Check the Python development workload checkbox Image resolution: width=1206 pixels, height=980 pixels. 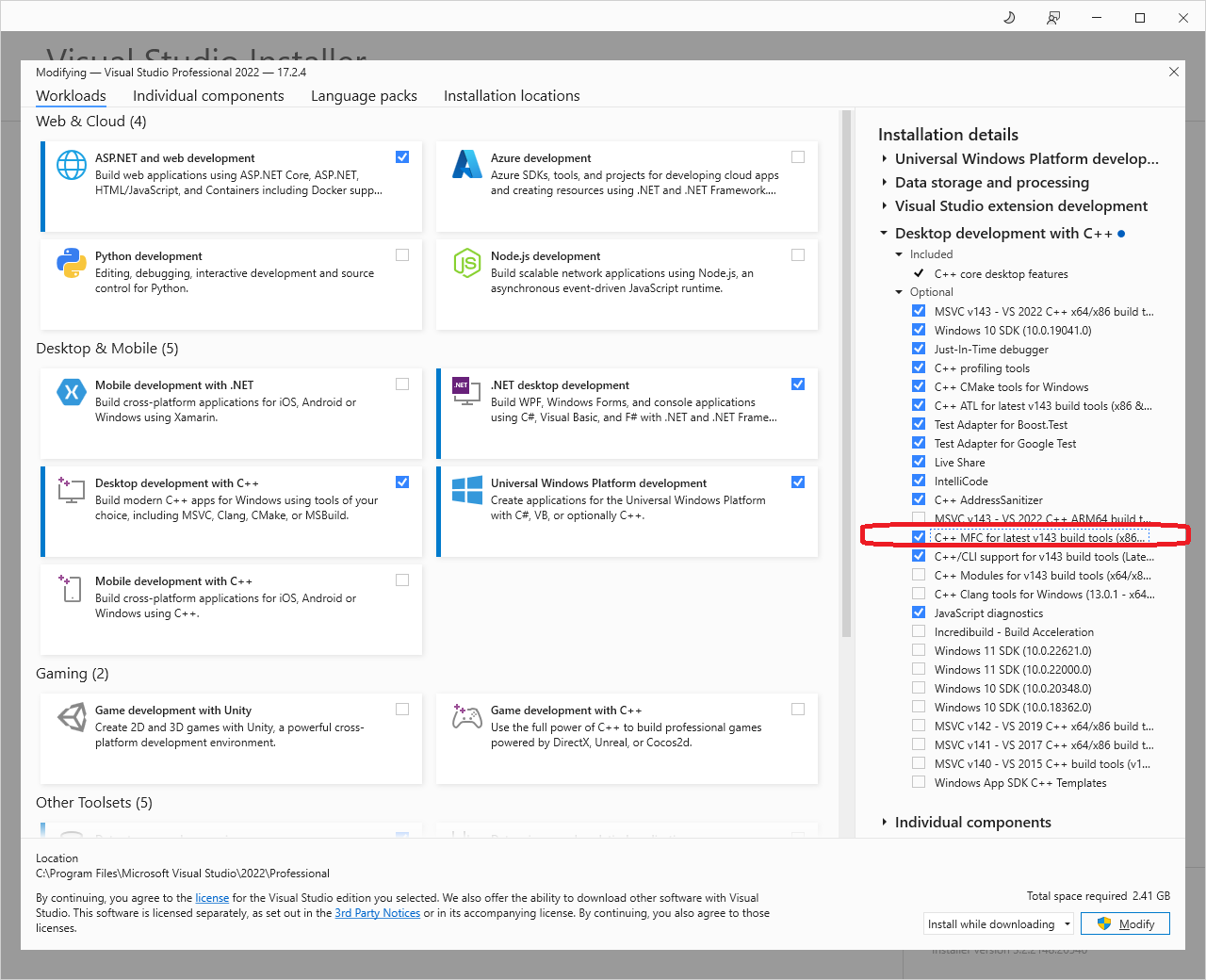pos(402,254)
